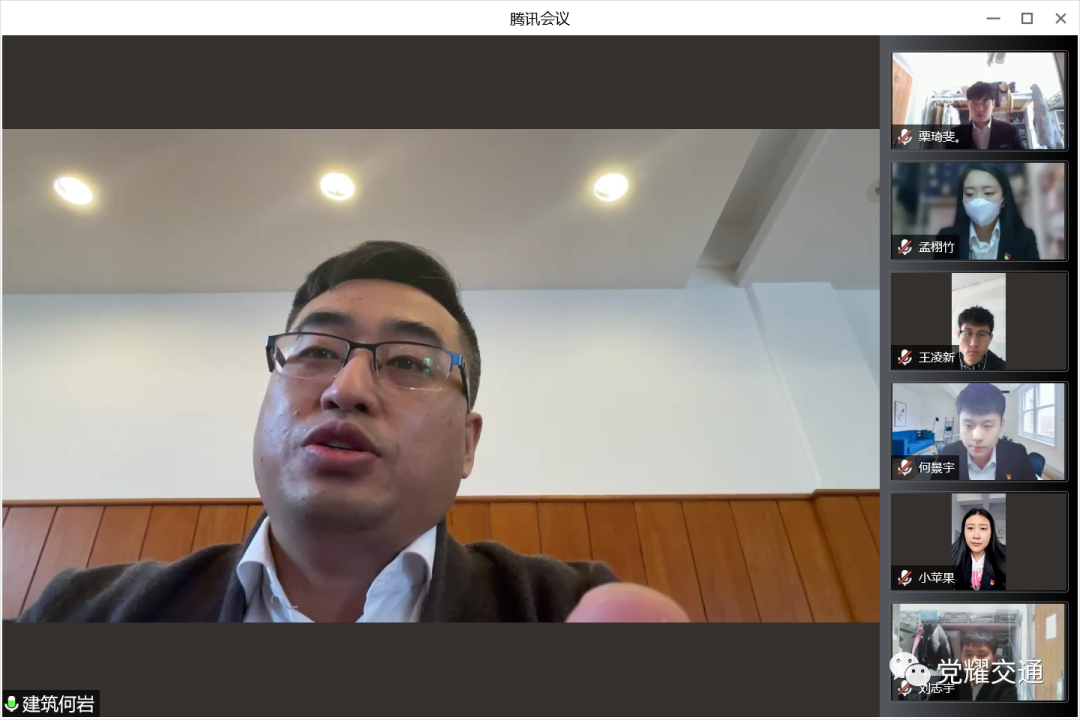Click the 栗琦斐 name label

(x=938, y=137)
